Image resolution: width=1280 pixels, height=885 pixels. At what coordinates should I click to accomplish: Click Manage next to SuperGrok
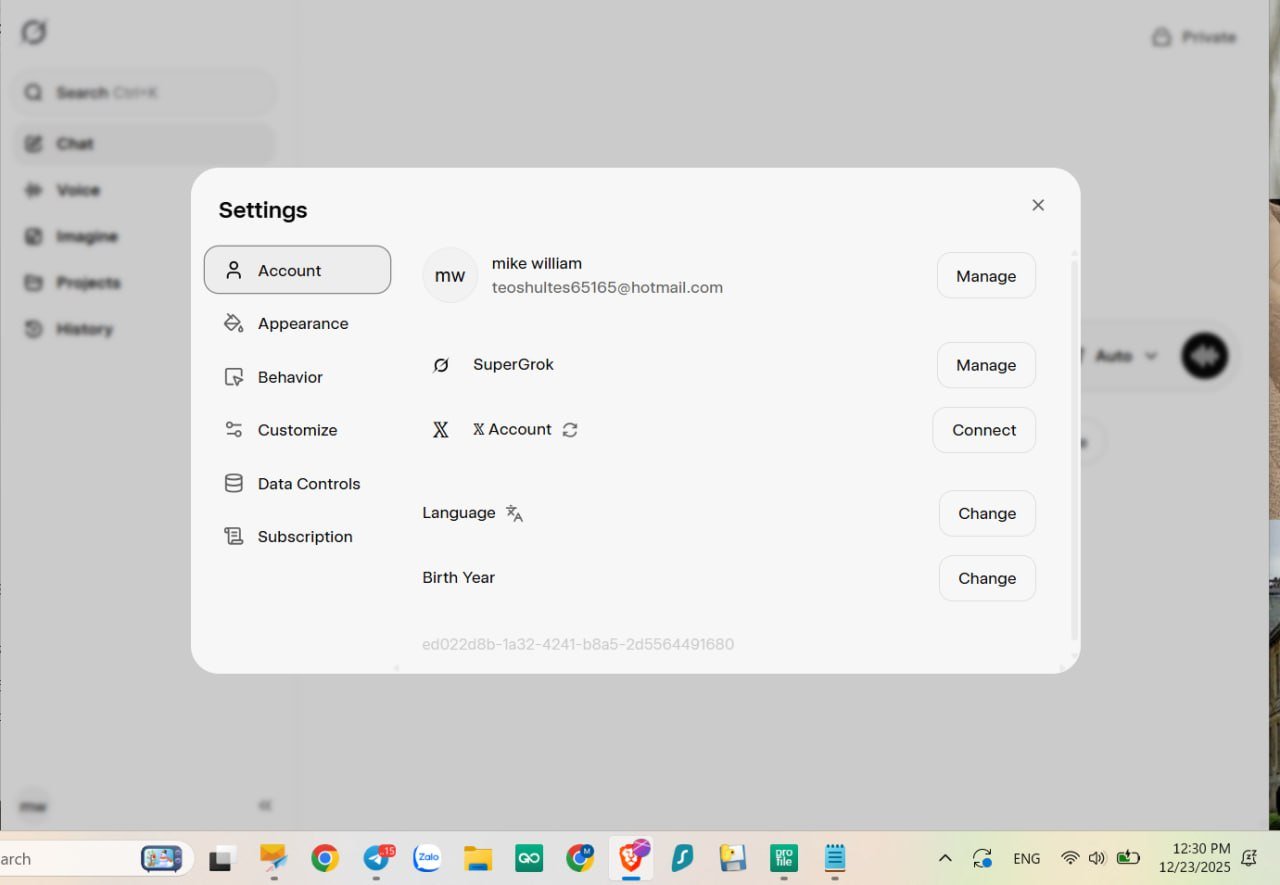click(x=985, y=365)
